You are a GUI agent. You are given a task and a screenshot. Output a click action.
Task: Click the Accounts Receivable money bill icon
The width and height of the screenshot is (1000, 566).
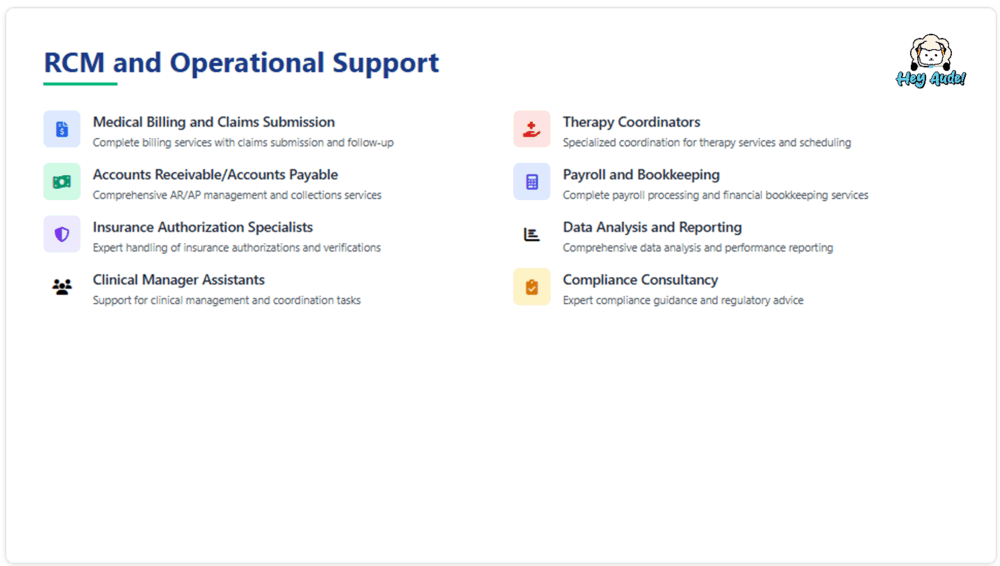[62, 182]
